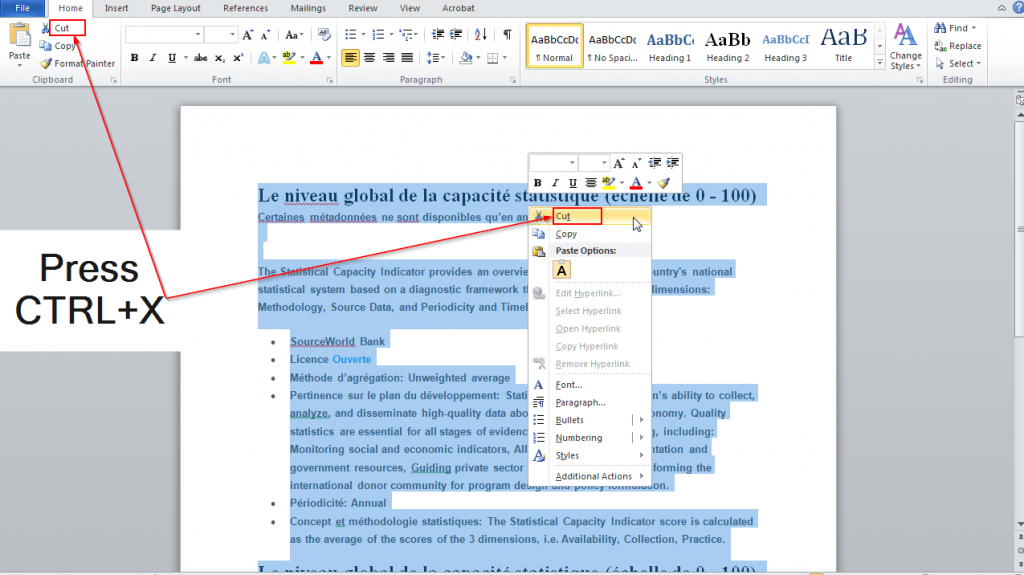Open the ribbon font size dropdown
This screenshot has height=575, width=1024.
(x=232, y=35)
